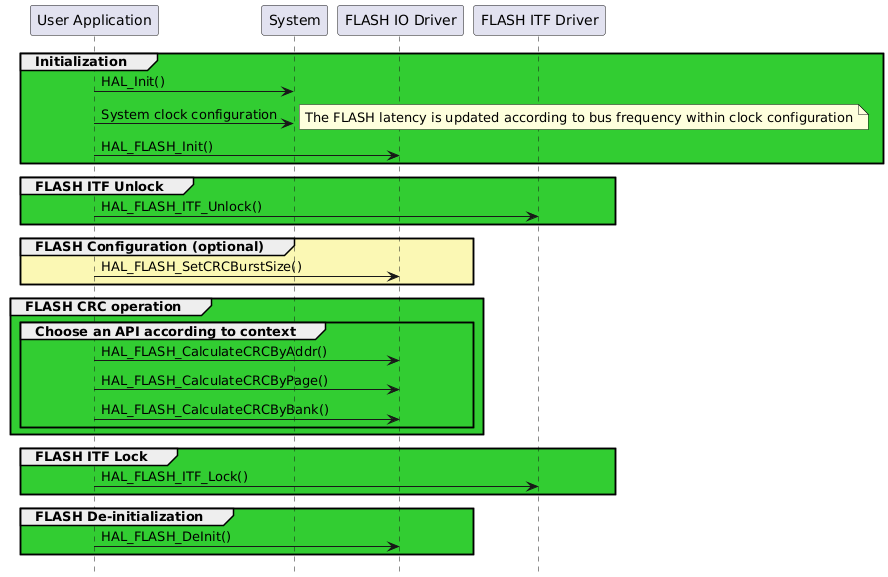This screenshot has height=577, width=888.
Task: Click the FLASH ITF Driver participant box
Action: (x=539, y=20)
